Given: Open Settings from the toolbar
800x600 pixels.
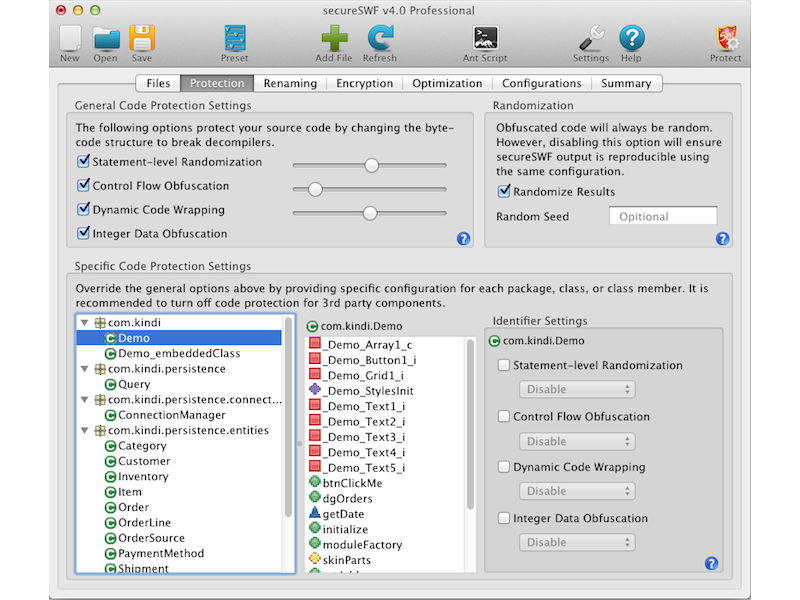Looking at the screenshot, I should [x=590, y=39].
